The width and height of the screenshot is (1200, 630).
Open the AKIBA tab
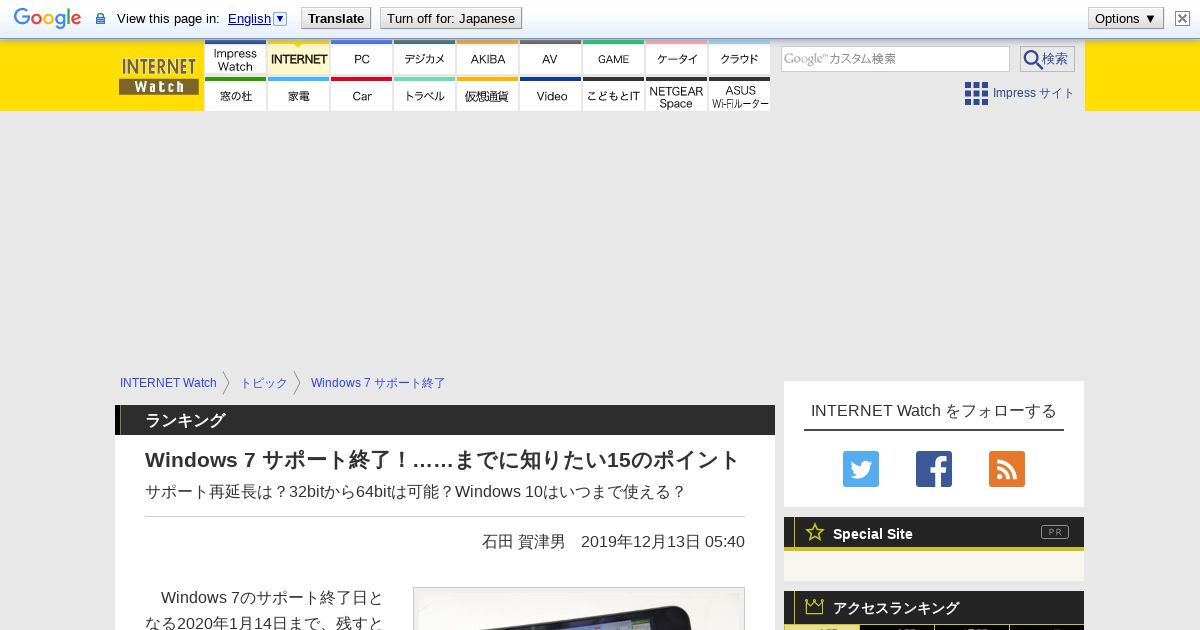tap(487, 60)
